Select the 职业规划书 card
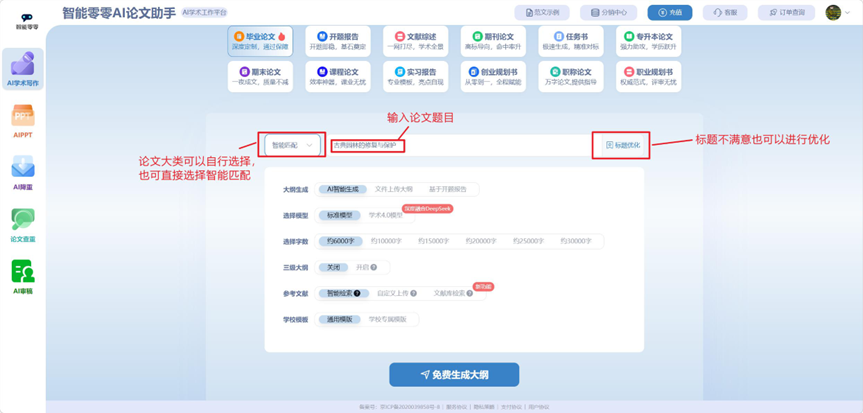Viewport: 863px width, 413px height. point(648,77)
